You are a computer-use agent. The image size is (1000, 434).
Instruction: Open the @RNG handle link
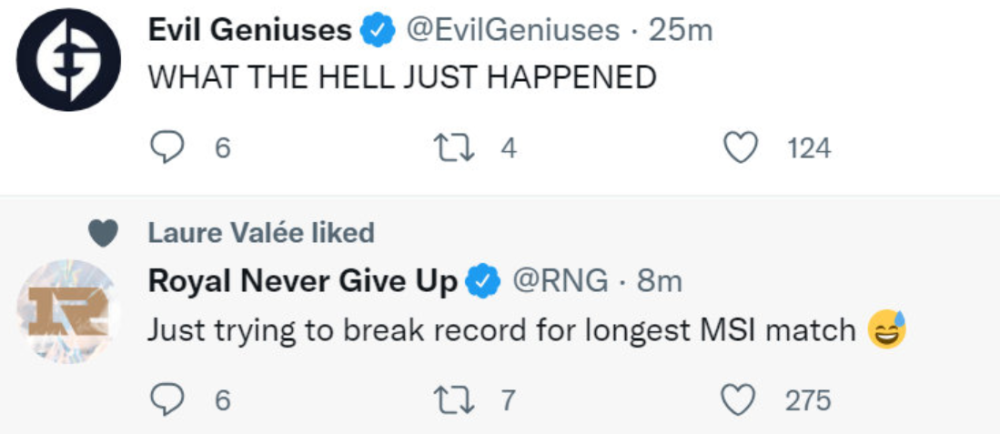560,282
